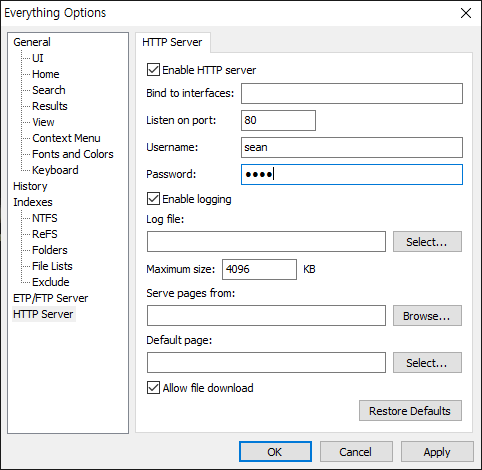The width and height of the screenshot is (482, 470).
Task: Click the Maximum size field
Action: click(259, 269)
